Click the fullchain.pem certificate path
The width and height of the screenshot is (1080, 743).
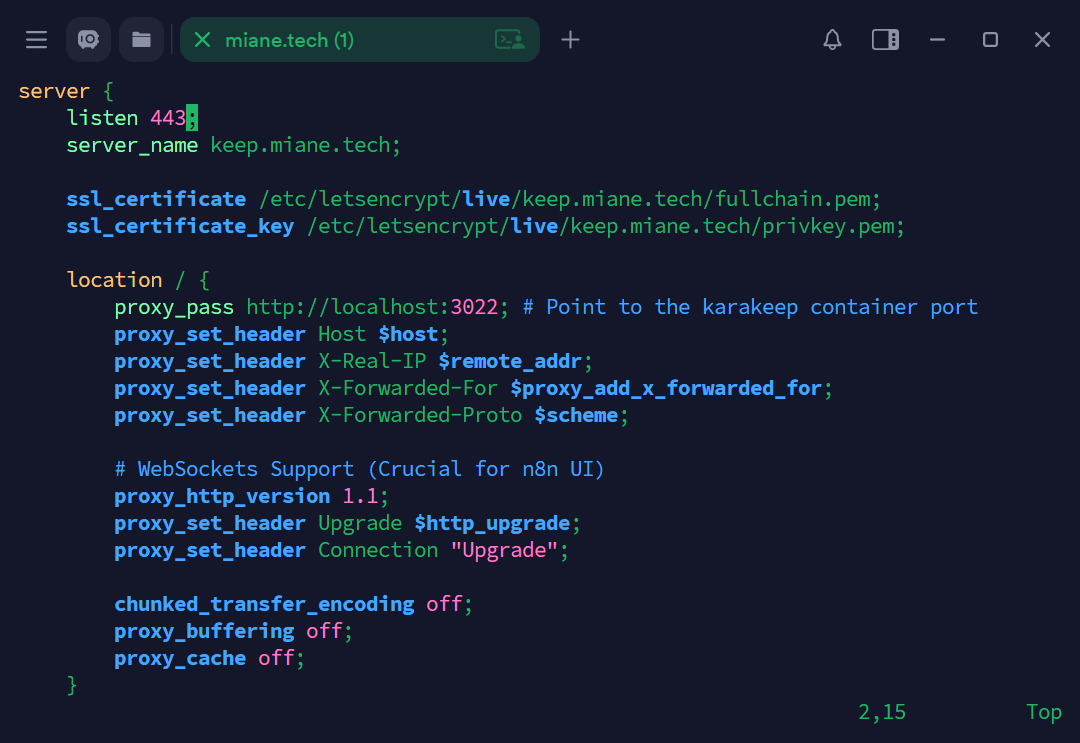click(570, 199)
